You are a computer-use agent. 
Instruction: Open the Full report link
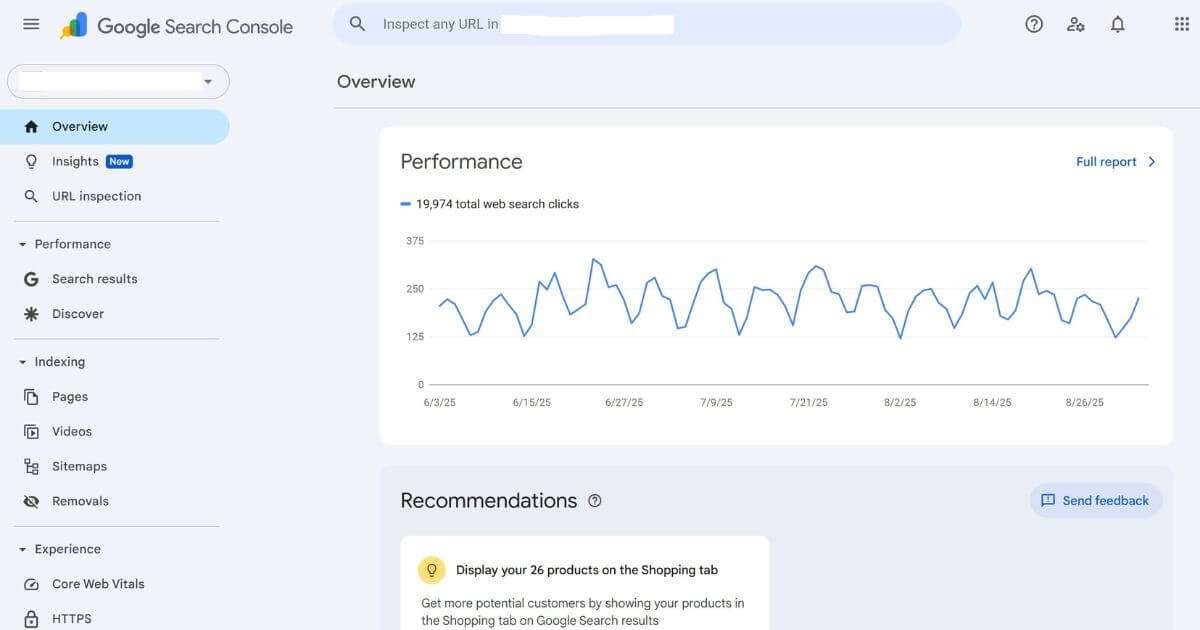(x=1106, y=161)
